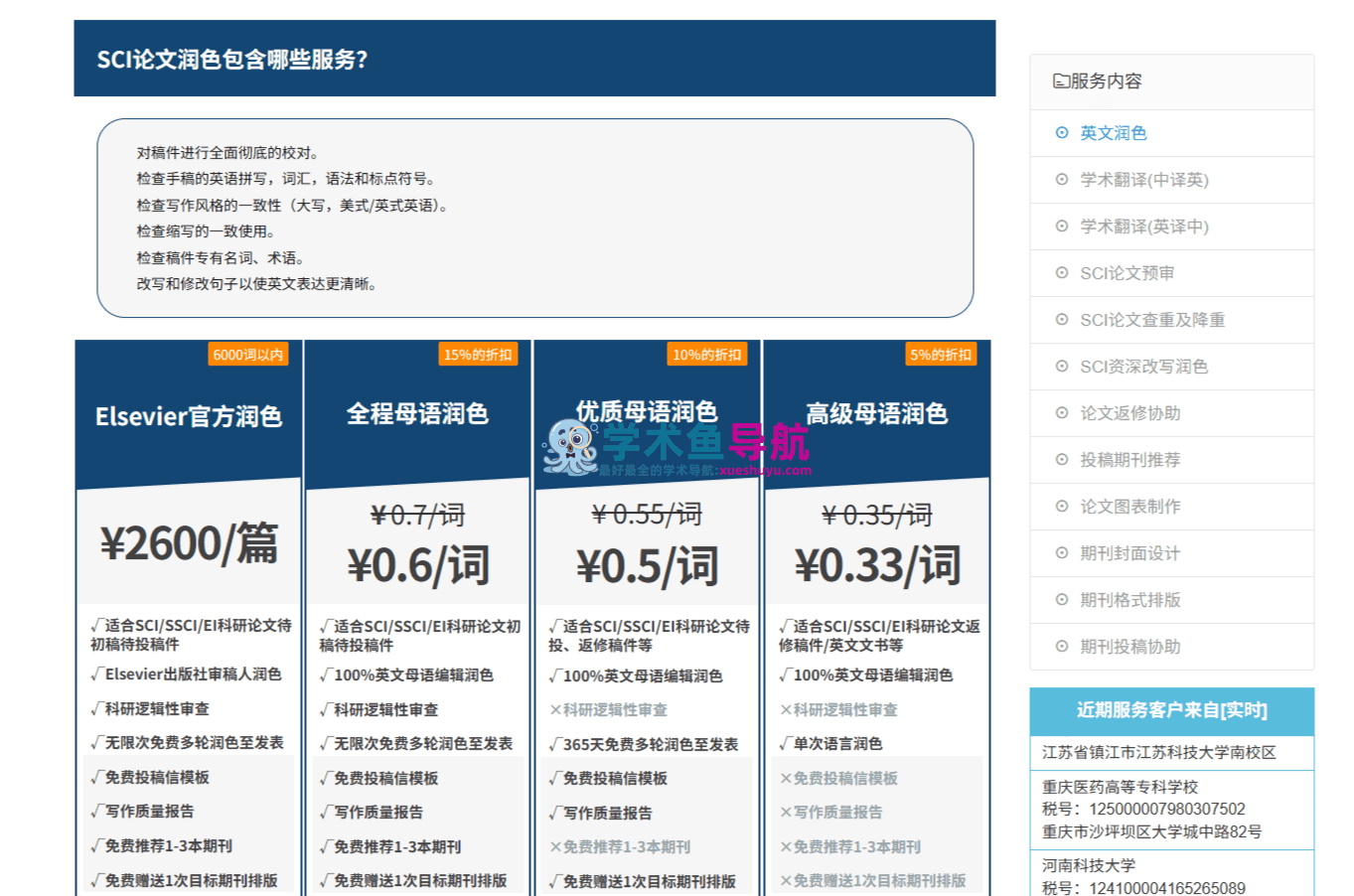The height and width of the screenshot is (896, 1354).
Task: Click 对稿件进行全面彻底的校对 line
Action: pyautogui.click(x=229, y=153)
